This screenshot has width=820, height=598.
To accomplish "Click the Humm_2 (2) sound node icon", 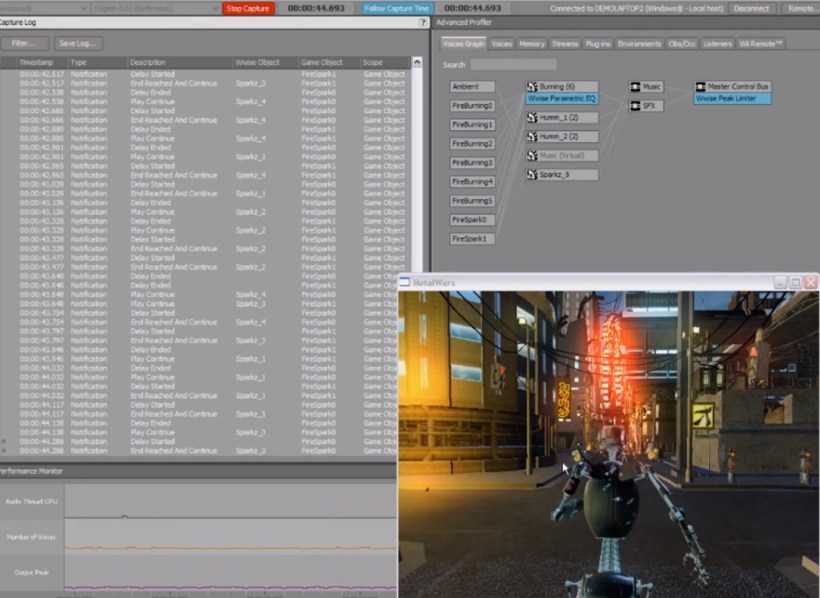I will coord(533,137).
